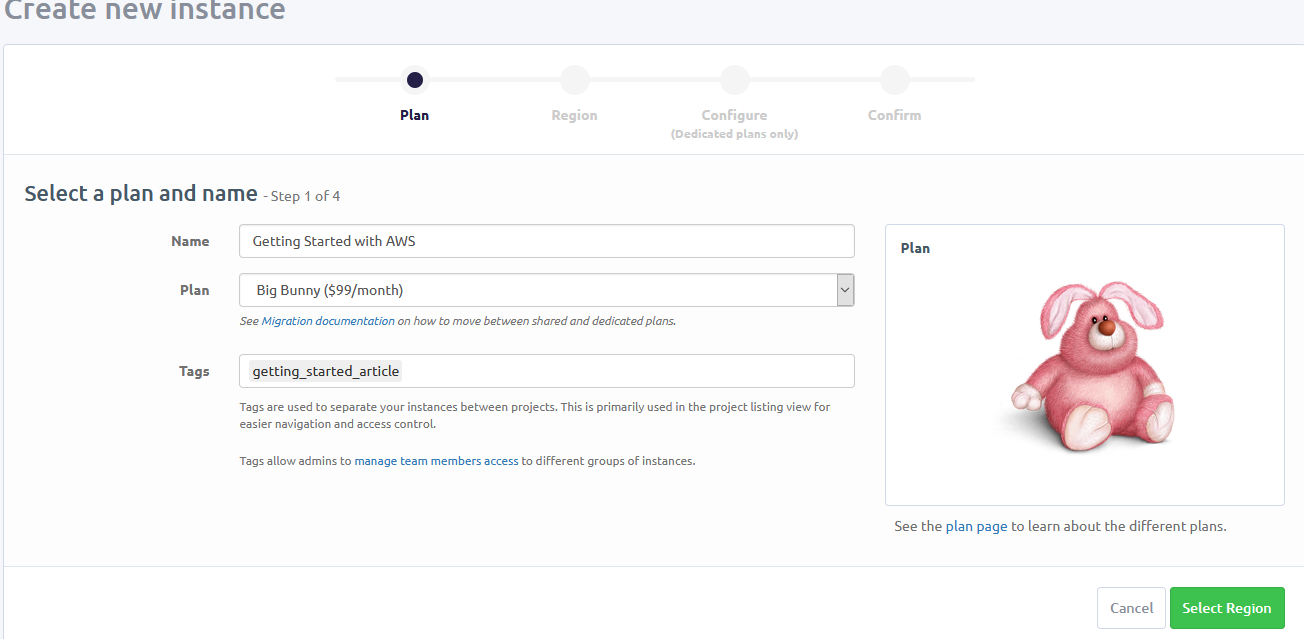Click the '- Step 1 of 4' text

tap(302, 196)
